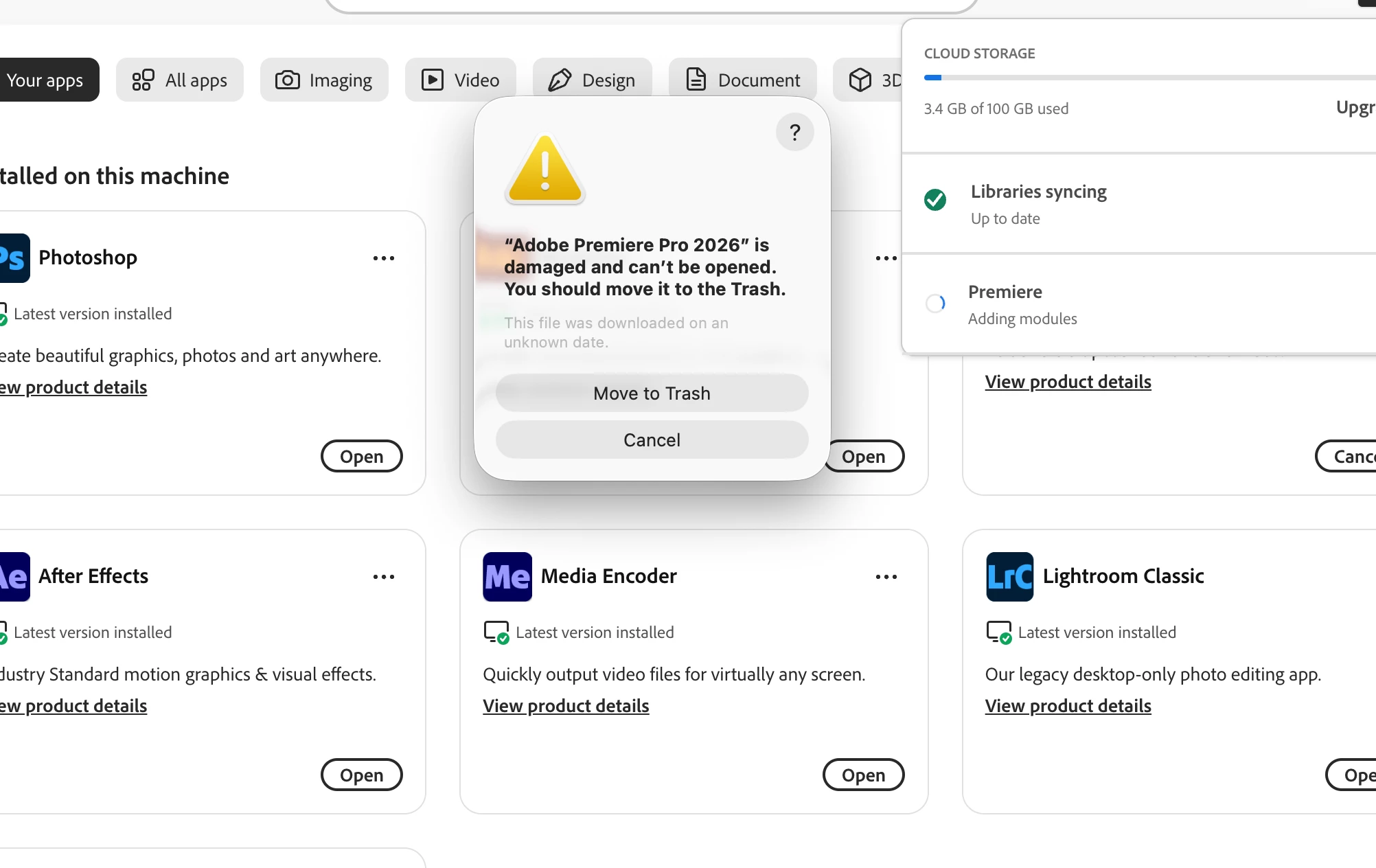Open Media Encoder with its Open button
The width and height of the screenshot is (1376, 868).
[x=864, y=775]
